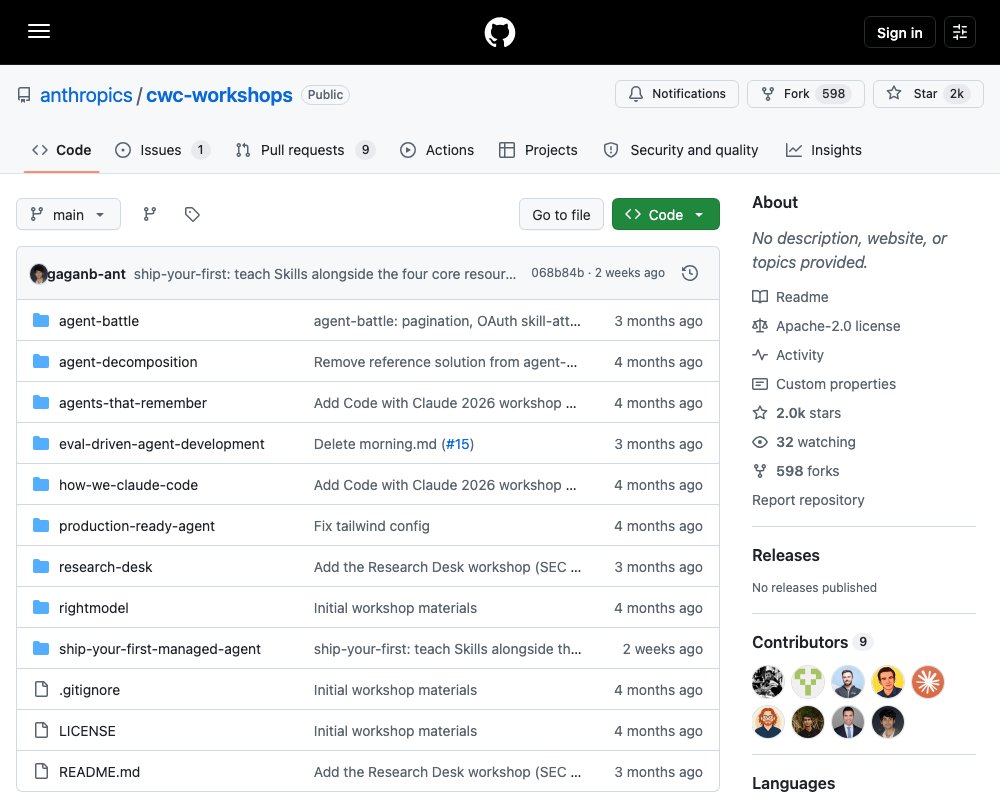Open the Readme link in About

point(790,297)
